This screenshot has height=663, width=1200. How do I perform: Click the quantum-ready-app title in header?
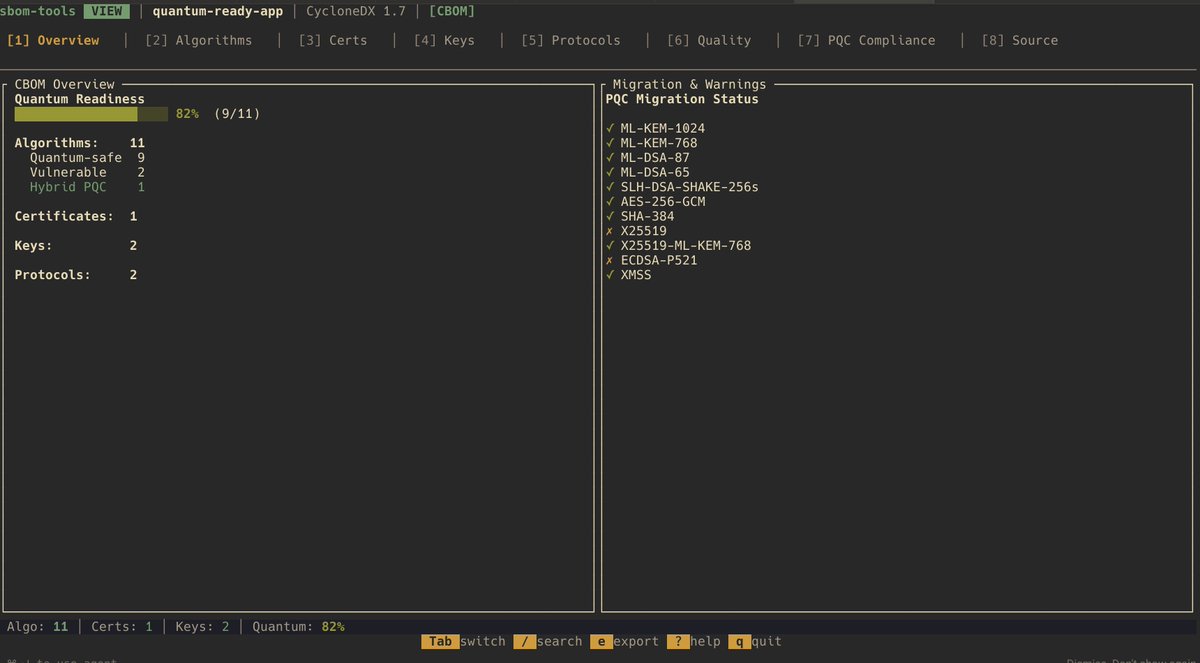click(218, 11)
